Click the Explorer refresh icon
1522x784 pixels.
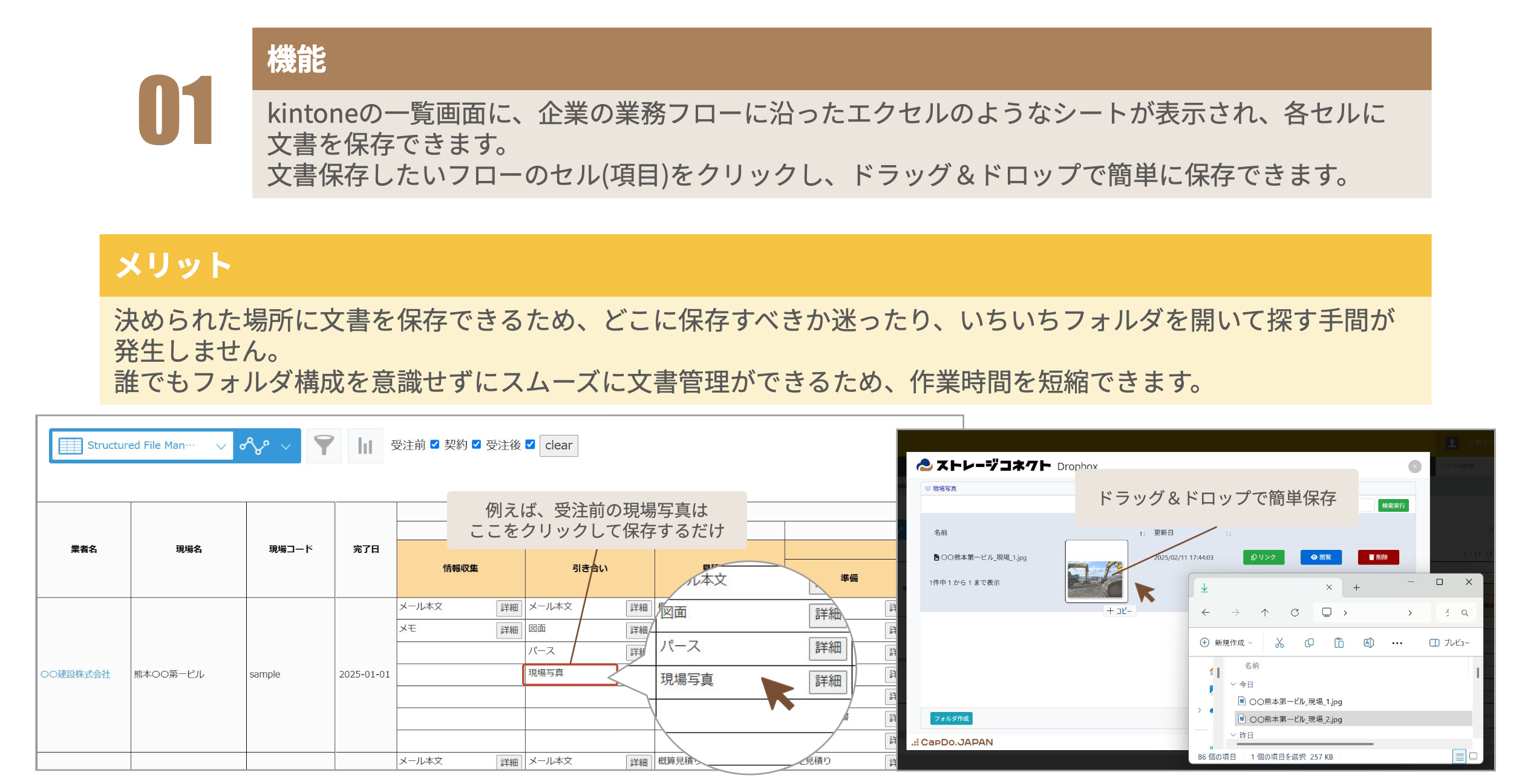click(x=1295, y=613)
